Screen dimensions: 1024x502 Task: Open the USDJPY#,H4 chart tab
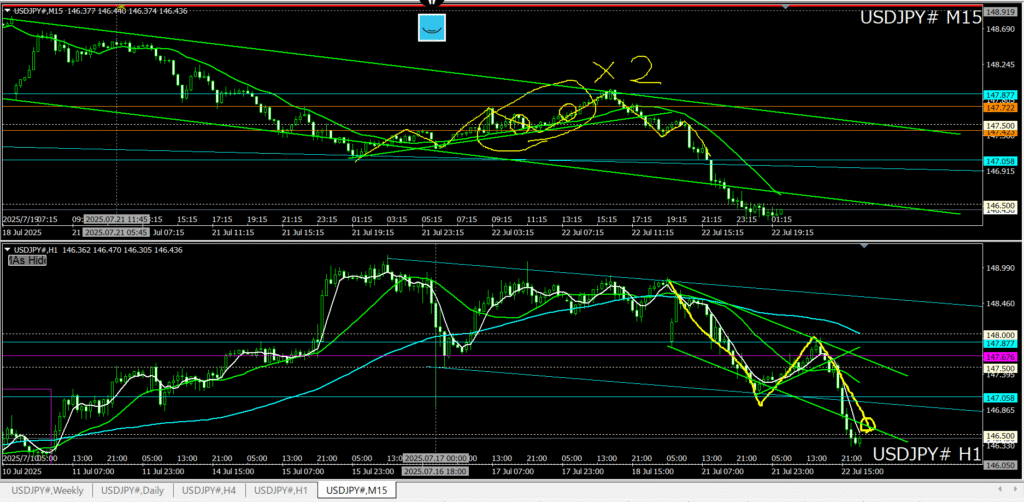pyautogui.click(x=208, y=490)
